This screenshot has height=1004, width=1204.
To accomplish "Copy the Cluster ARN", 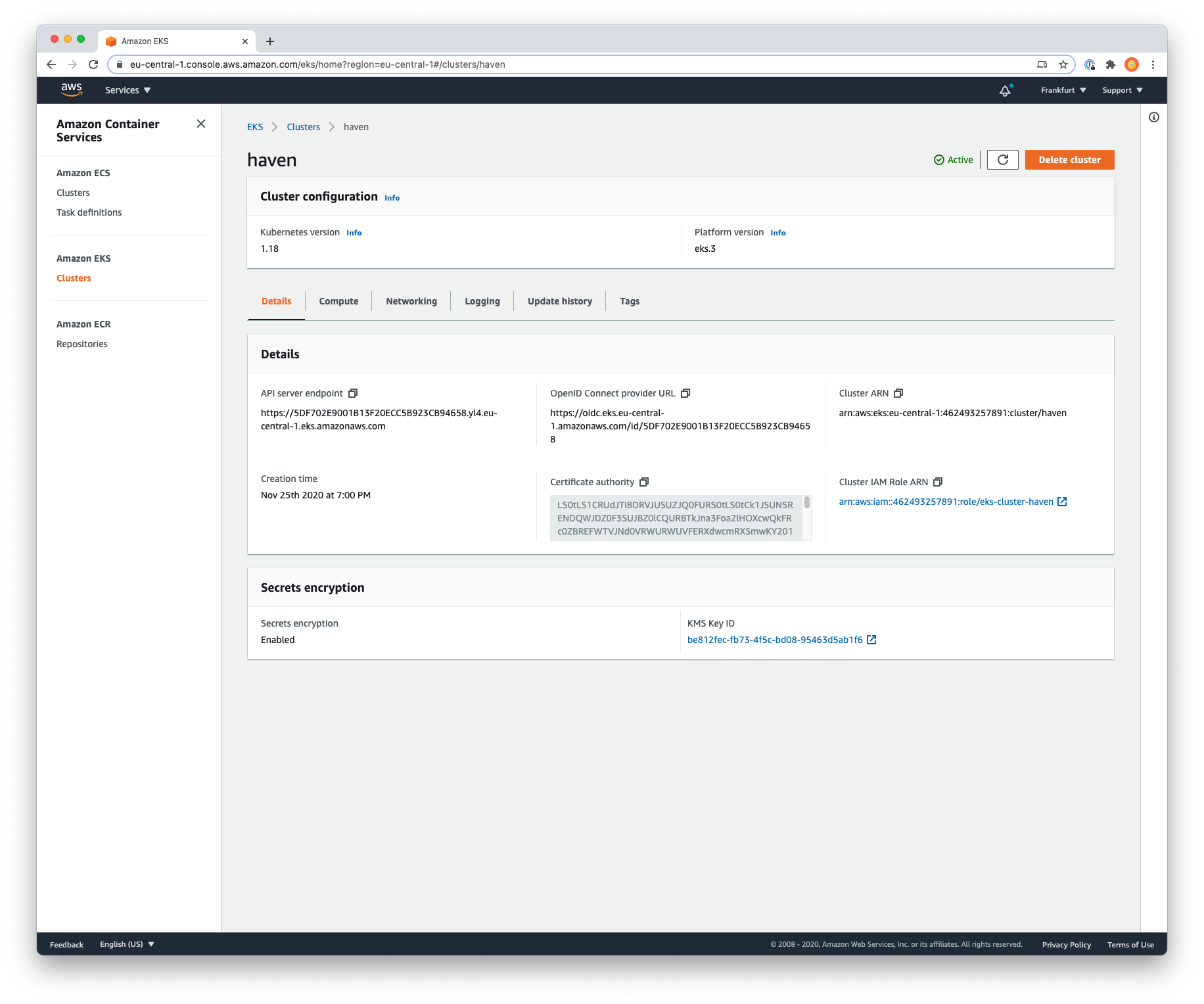I will click(x=898, y=393).
